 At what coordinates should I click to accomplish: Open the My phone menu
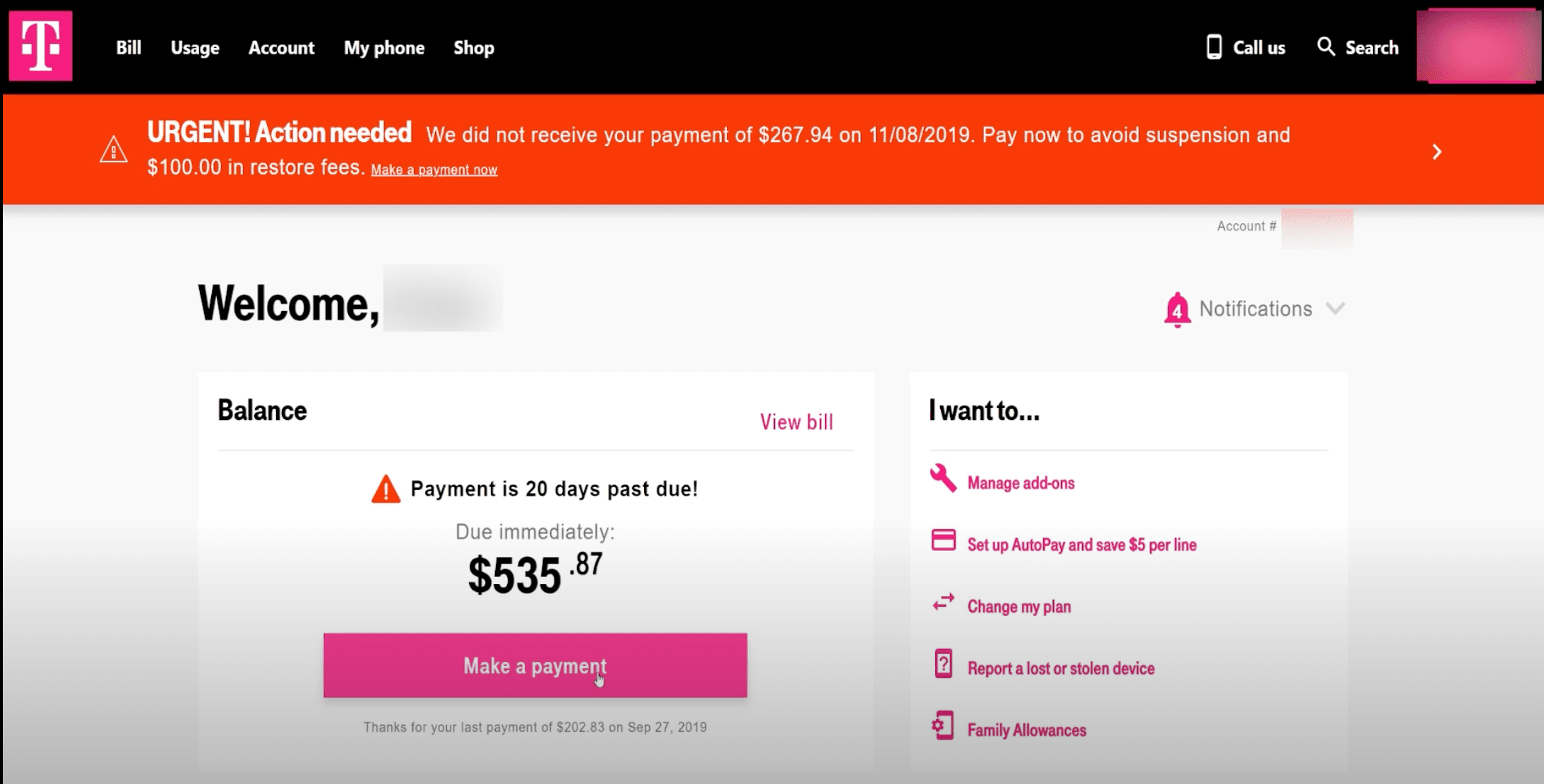pos(384,47)
